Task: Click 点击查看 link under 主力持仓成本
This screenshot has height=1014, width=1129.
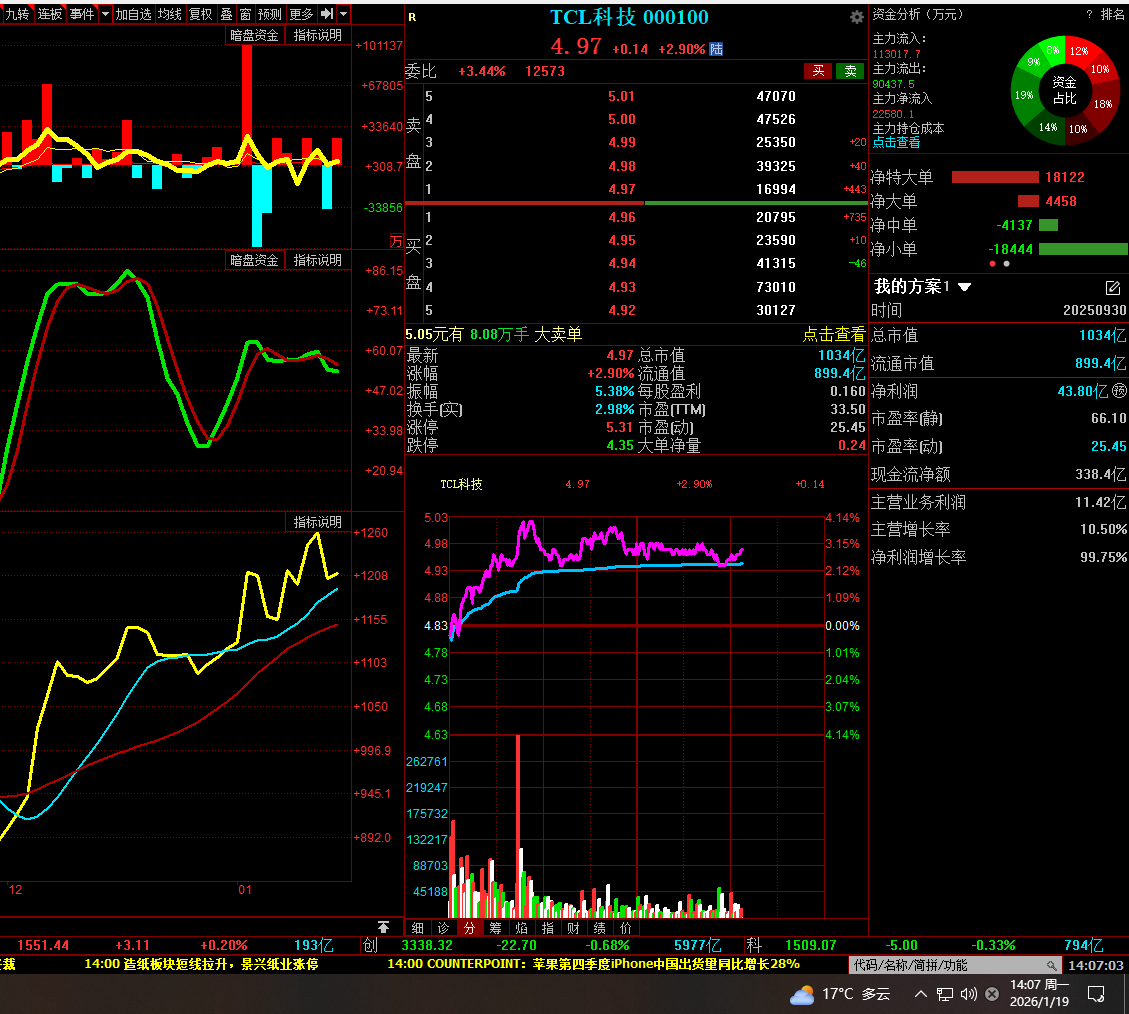Action: [896, 143]
